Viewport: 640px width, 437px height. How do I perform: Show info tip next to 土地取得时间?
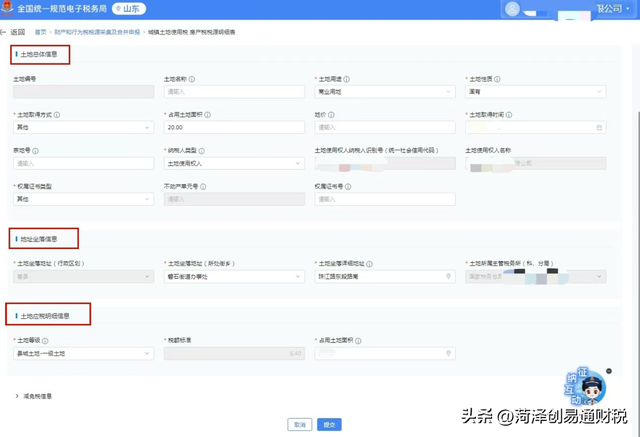(x=509, y=115)
